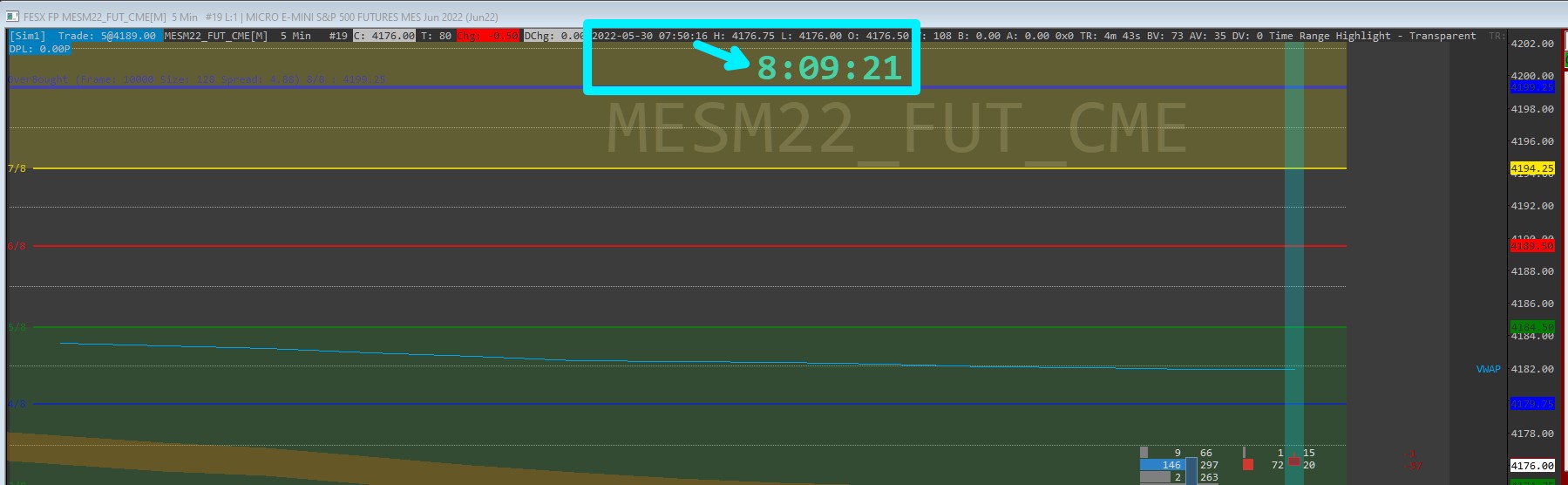Click the 66 volume number in footprint

pos(1205,453)
